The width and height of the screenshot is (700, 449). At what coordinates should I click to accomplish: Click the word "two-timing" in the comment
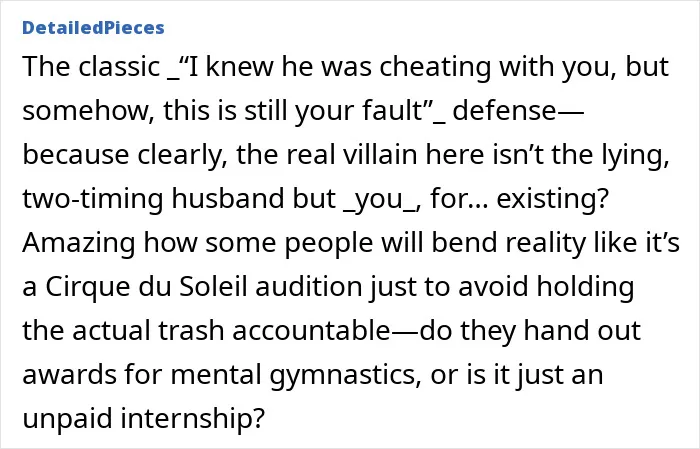[93, 199]
